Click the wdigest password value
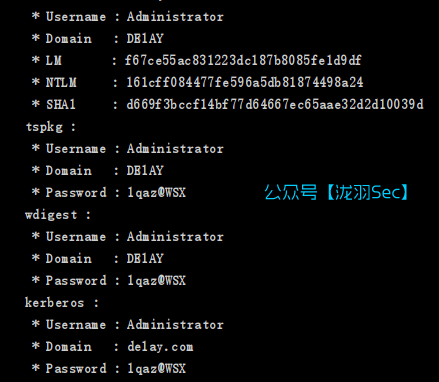Screen dimensions: 439x382 coord(156,280)
